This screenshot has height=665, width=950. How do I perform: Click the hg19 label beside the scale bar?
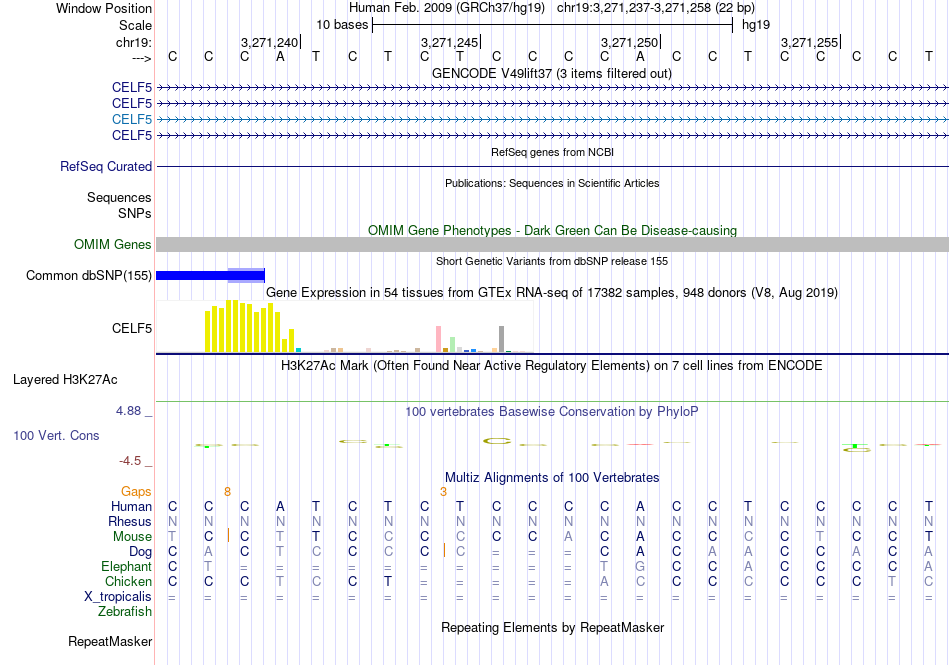click(x=756, y=25)
